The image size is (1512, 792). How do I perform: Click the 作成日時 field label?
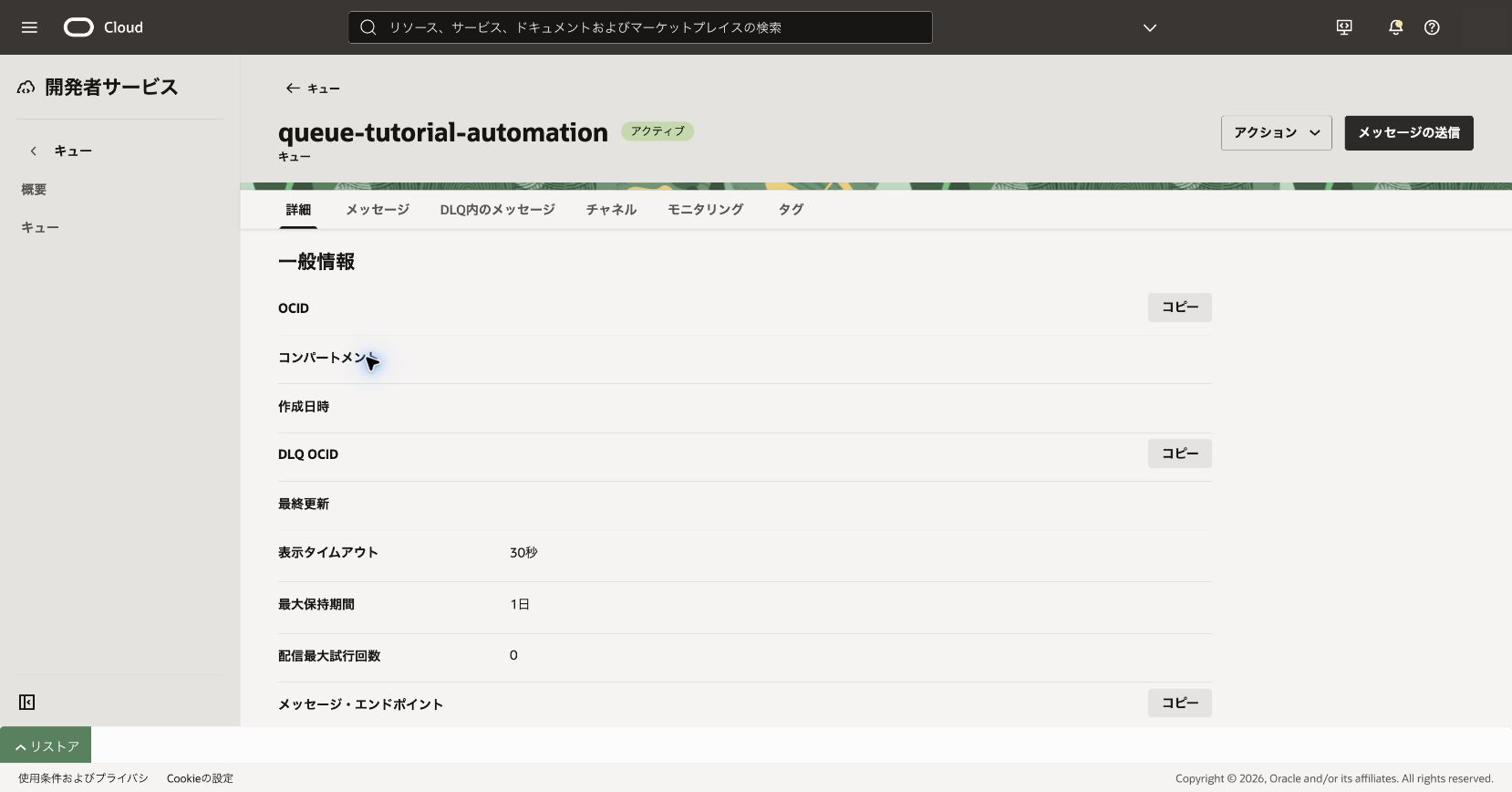pos(304,407)
